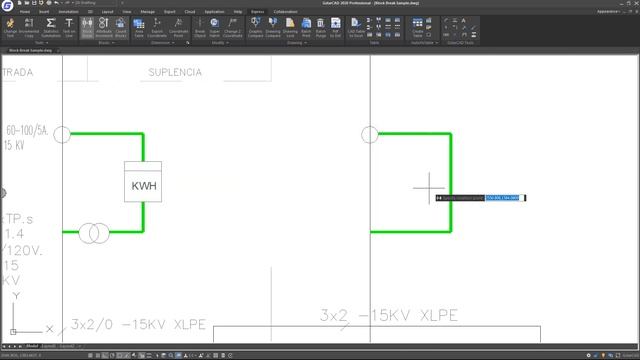Switch to the Layout2 tab
640x360 pixels.
pyautogui.click(x=67, y=346)
